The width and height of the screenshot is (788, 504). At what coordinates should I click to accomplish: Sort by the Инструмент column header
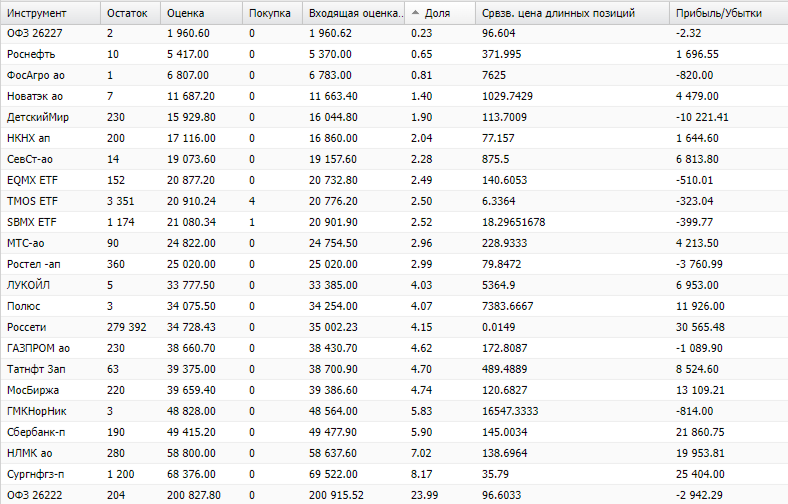[50, 13]
